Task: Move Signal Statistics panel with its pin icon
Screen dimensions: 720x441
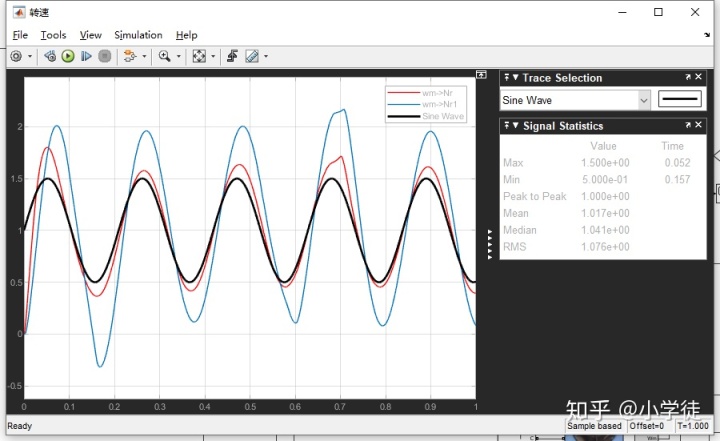Action: click(x=506, y=125)
